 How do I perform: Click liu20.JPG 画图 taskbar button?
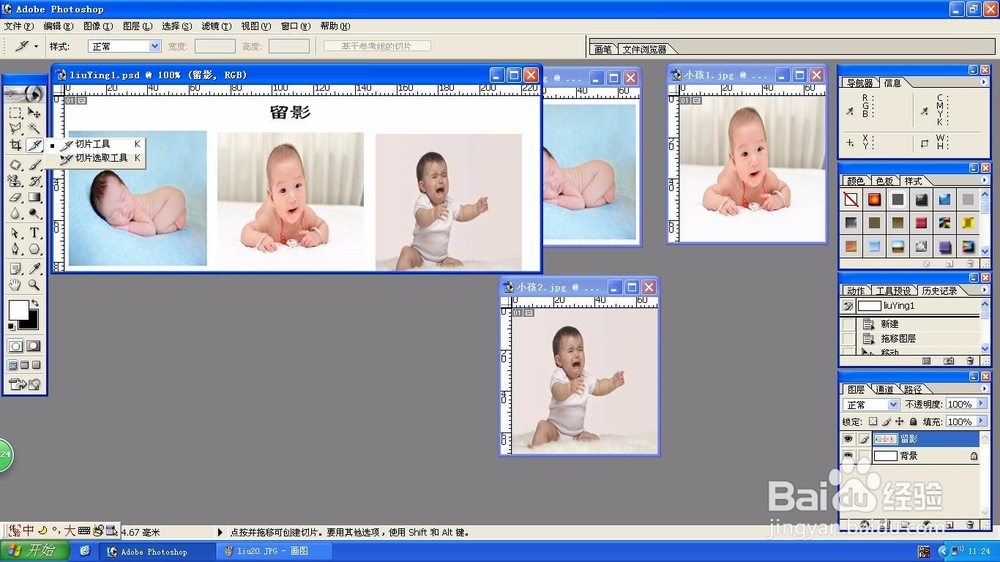[x=272, y=551]
